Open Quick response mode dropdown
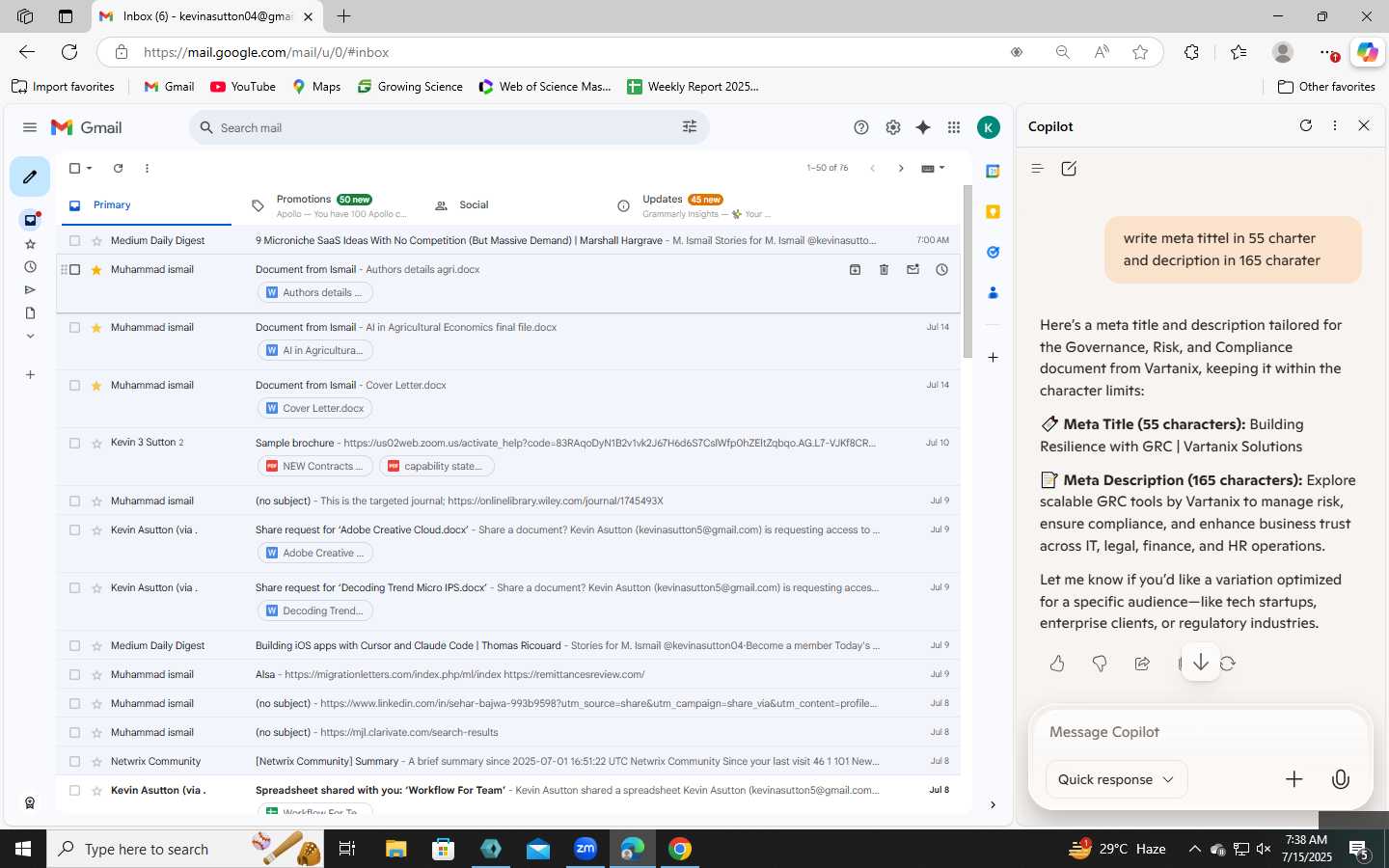 [x=1116, y=779]
